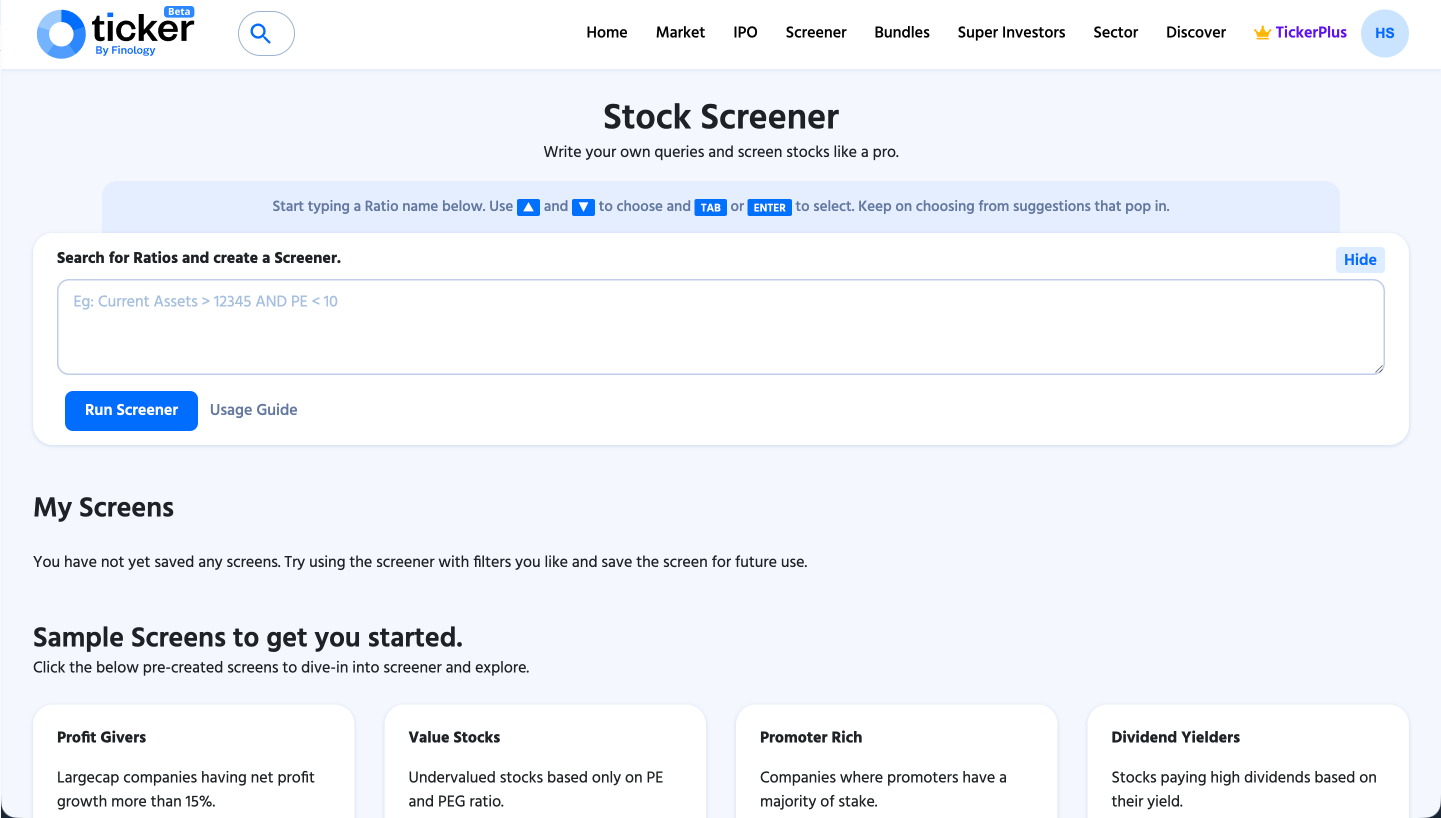This screenshot has height=818, width=1441.
Task: Open the Bundles section
Action: tap(902, 32)
